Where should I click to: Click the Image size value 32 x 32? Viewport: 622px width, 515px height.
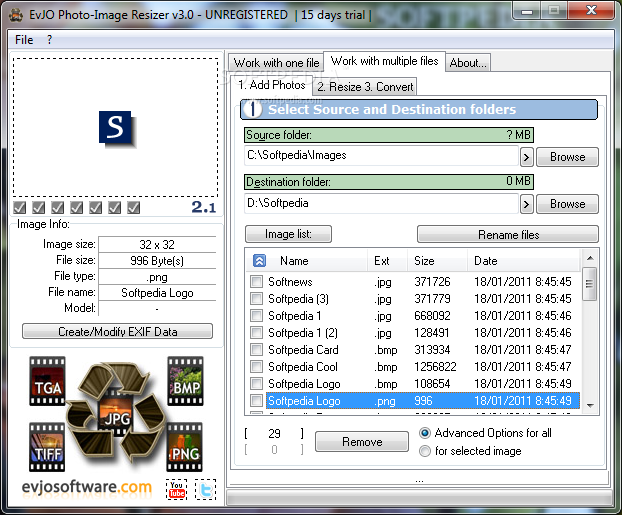point(157,244)
